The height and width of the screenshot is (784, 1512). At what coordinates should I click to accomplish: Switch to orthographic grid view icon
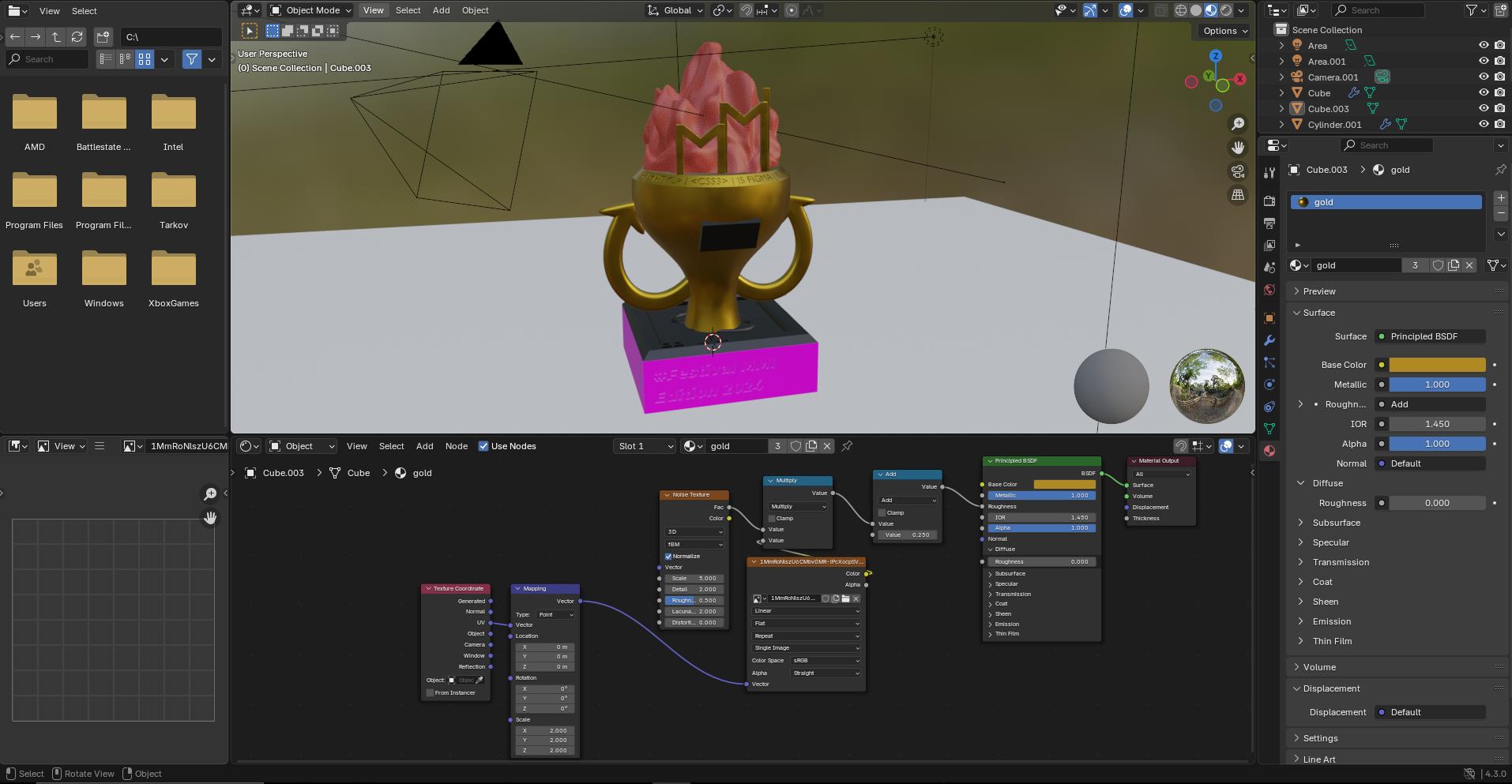[1238, 195]
